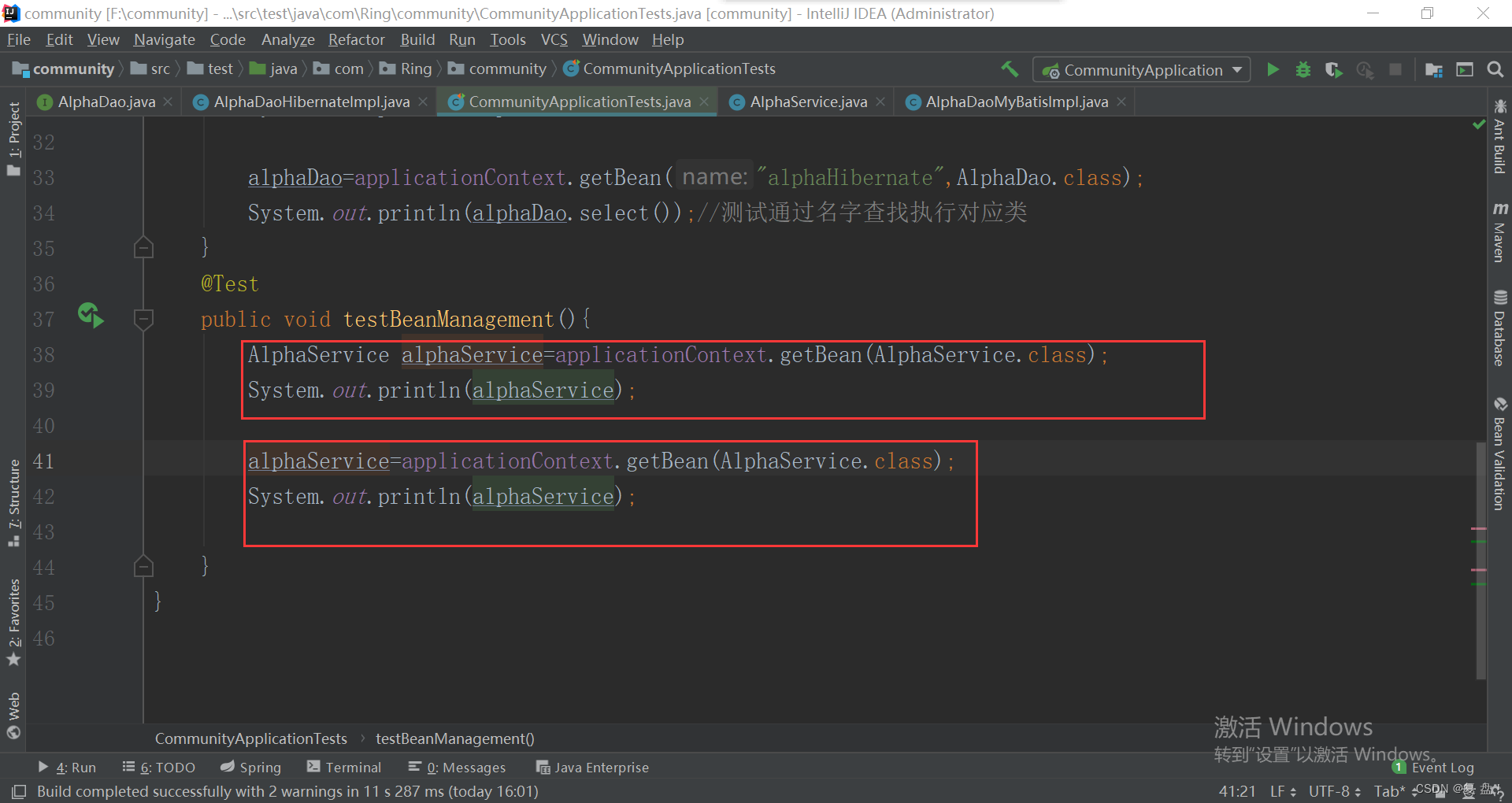1512x803 pixels.
Task: Open the Refactor menu
Action: click(x=356, y=39)
